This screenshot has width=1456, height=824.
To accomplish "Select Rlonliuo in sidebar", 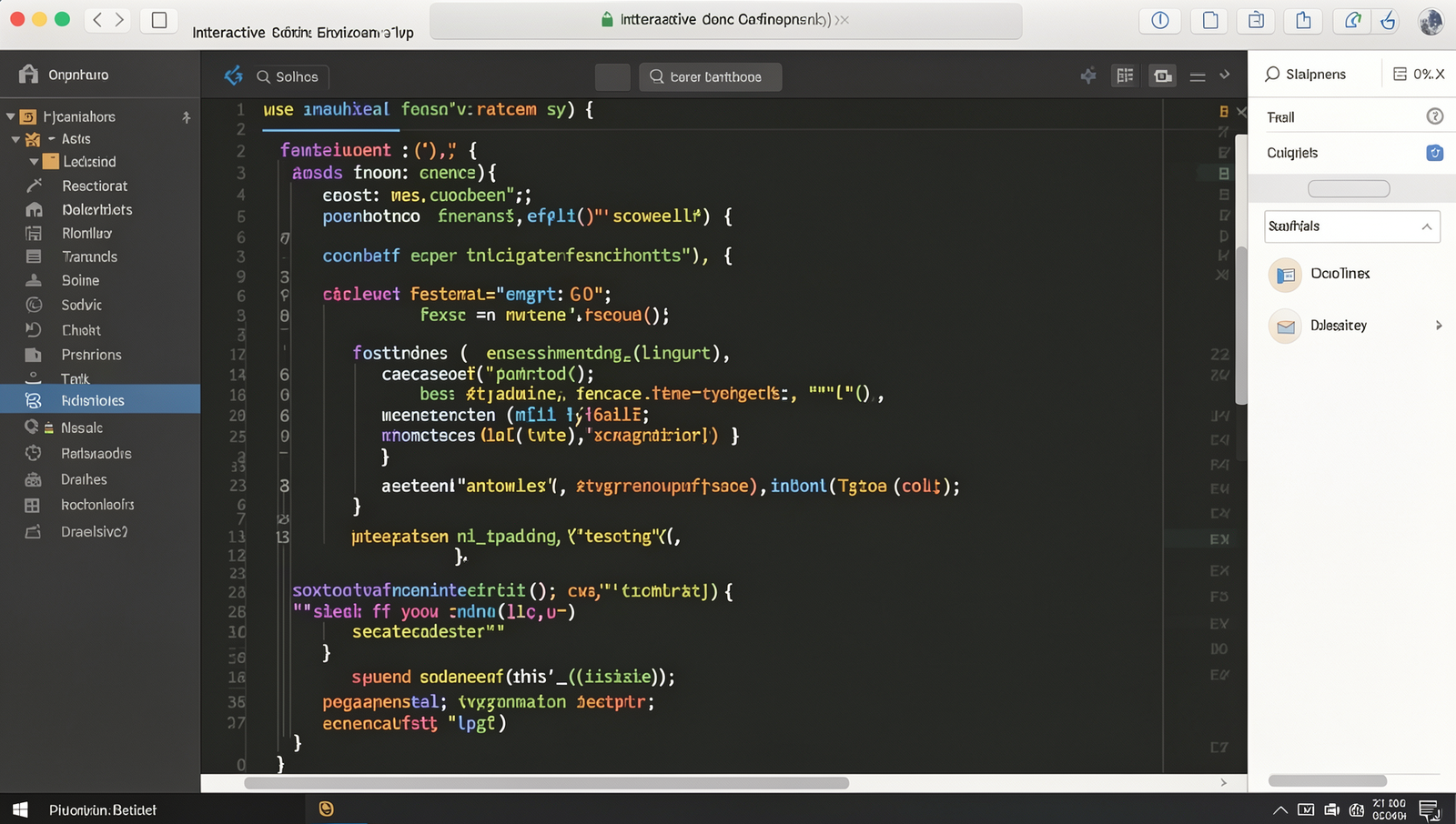I will [86, 233].
